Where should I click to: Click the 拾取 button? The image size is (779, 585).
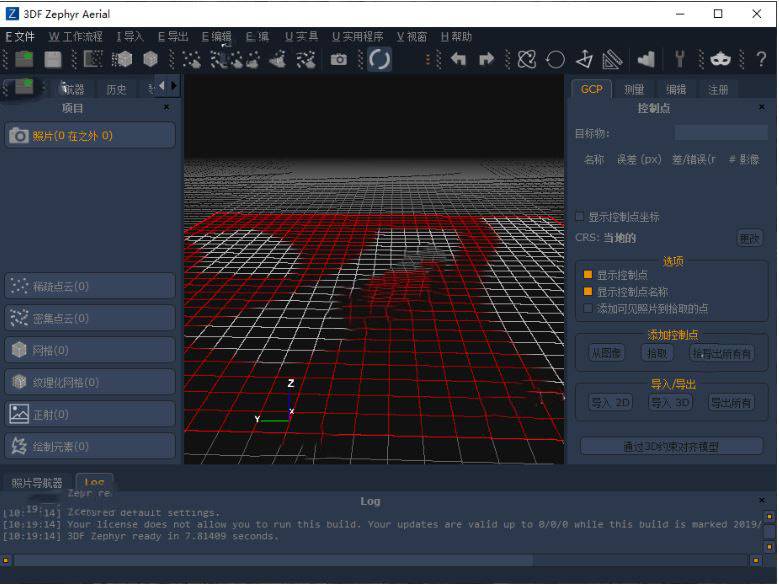click(657, 353)
